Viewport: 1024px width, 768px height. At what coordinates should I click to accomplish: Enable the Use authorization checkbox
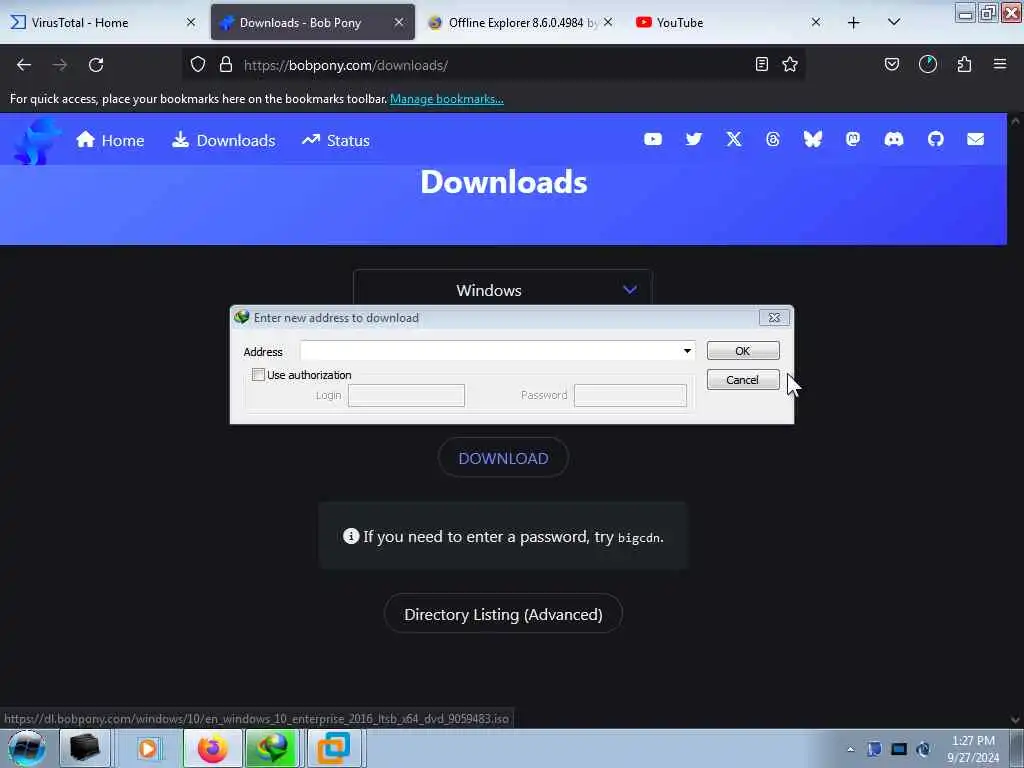pos(259,375)
